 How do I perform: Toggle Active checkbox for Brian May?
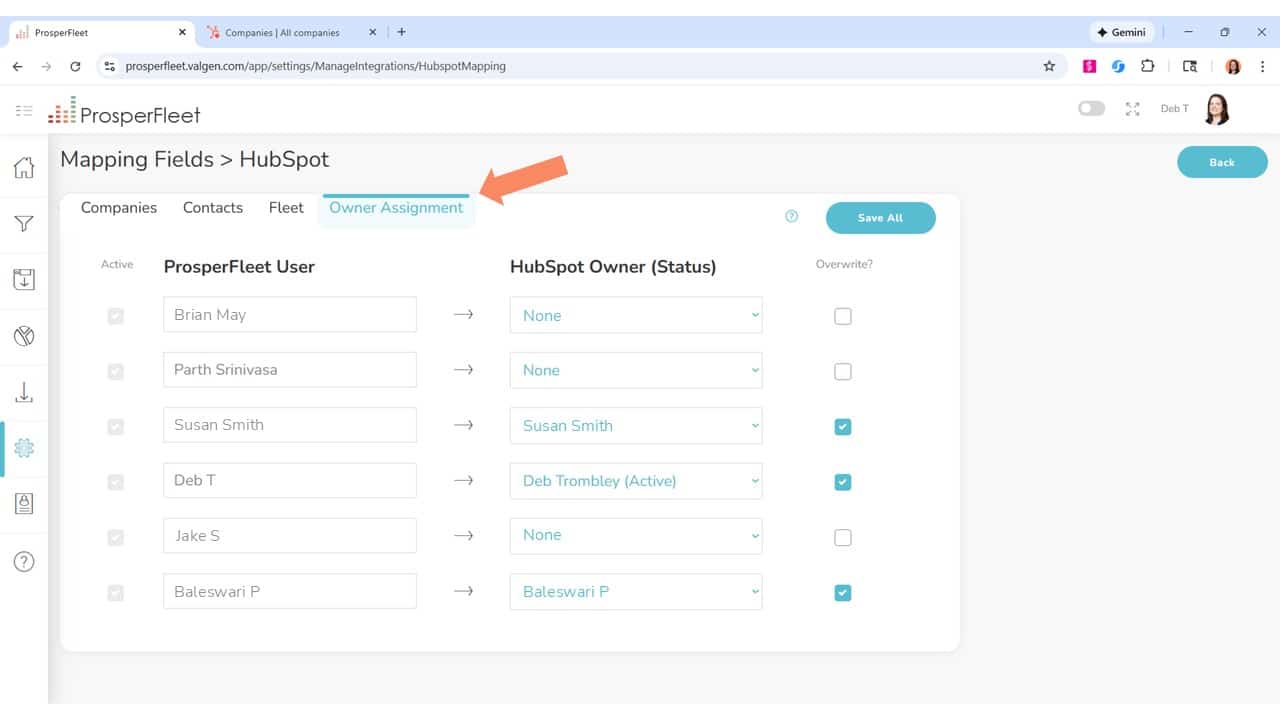116,316
